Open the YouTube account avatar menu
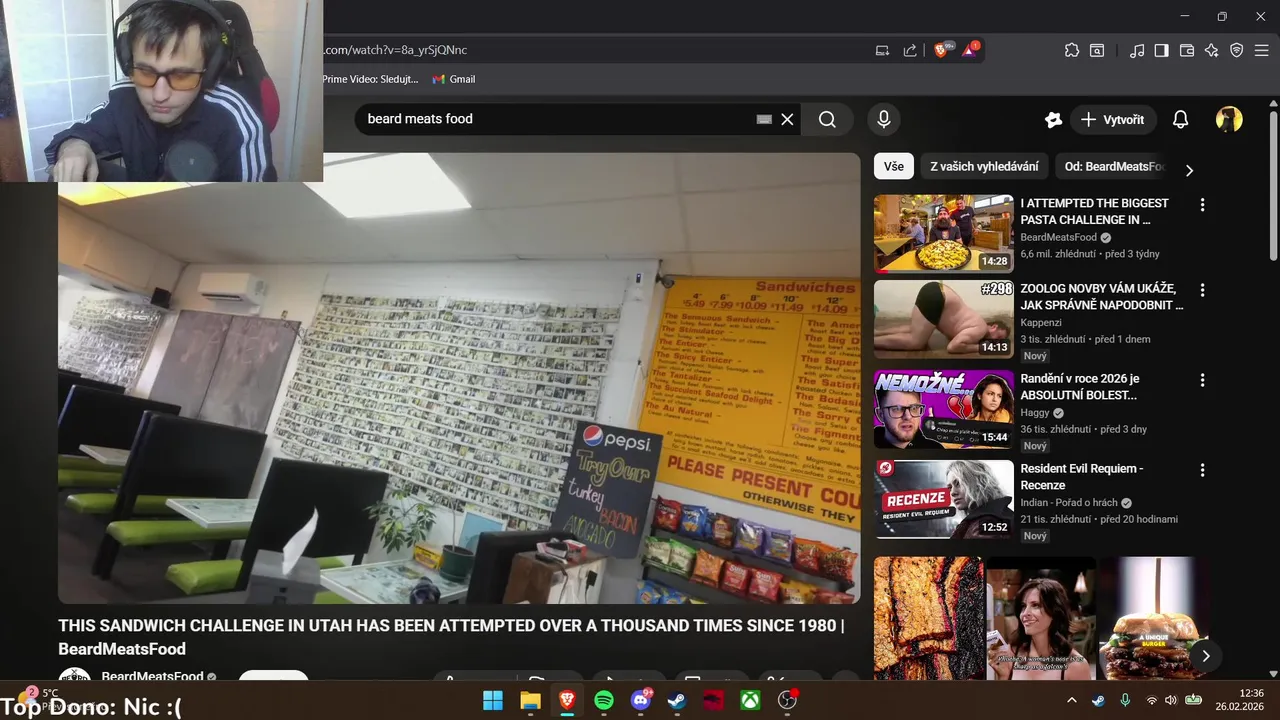 (x=1229, y=119)
